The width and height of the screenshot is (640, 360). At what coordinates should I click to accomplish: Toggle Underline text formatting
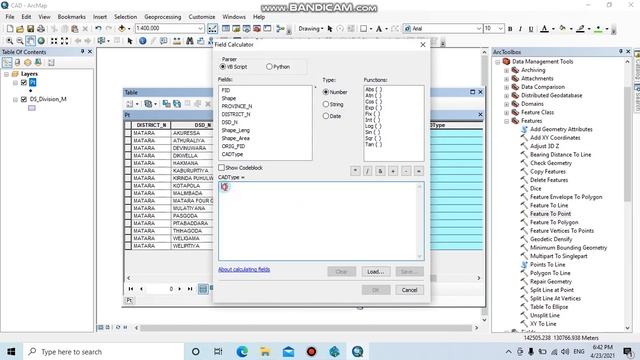[531, 29]
